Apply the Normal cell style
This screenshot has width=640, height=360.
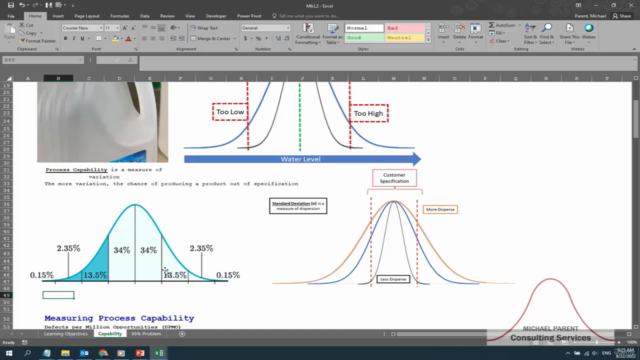364,28
